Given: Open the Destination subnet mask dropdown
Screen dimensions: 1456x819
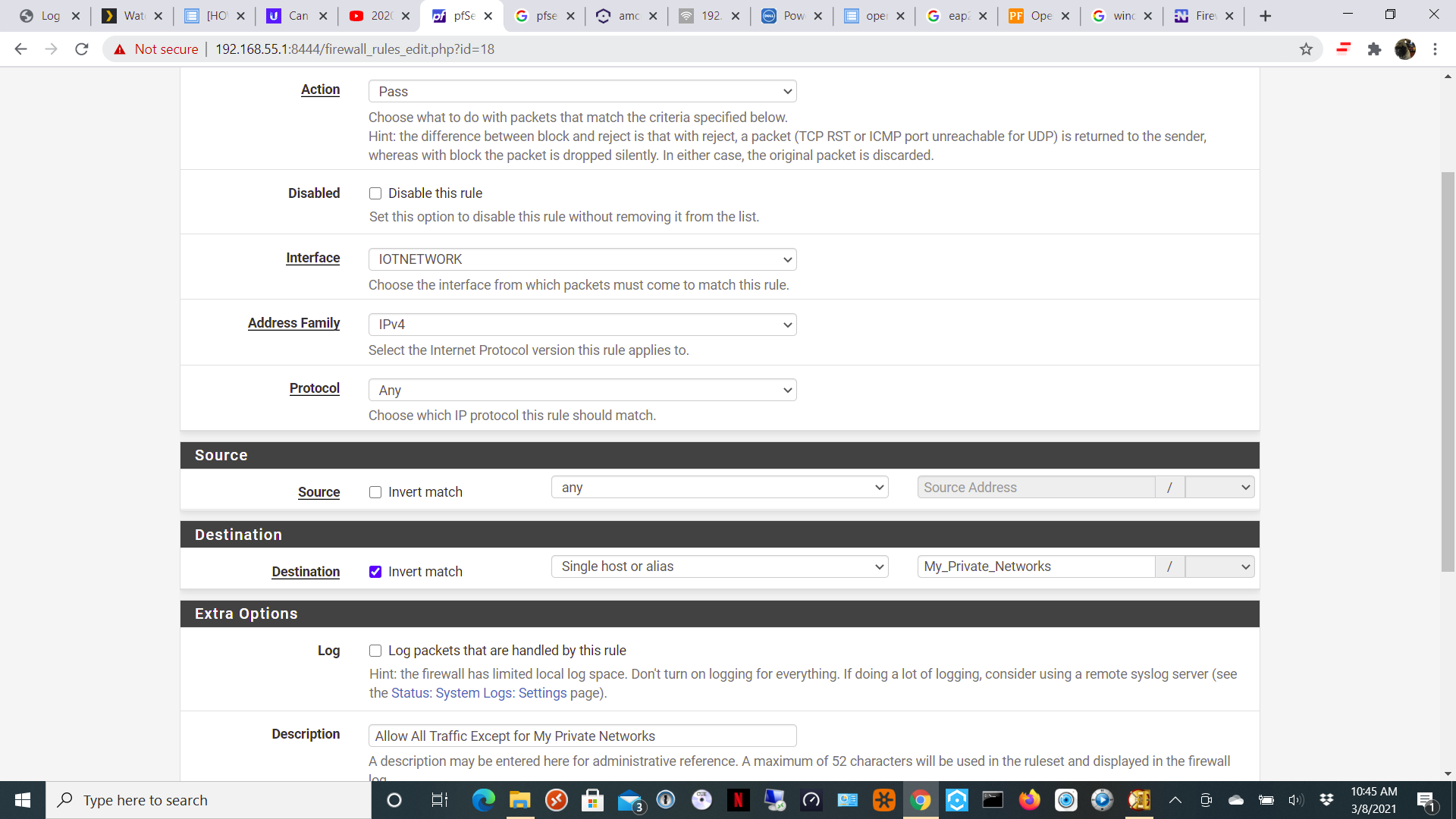Looking at the screenshot, I should tap(1219, 566).
